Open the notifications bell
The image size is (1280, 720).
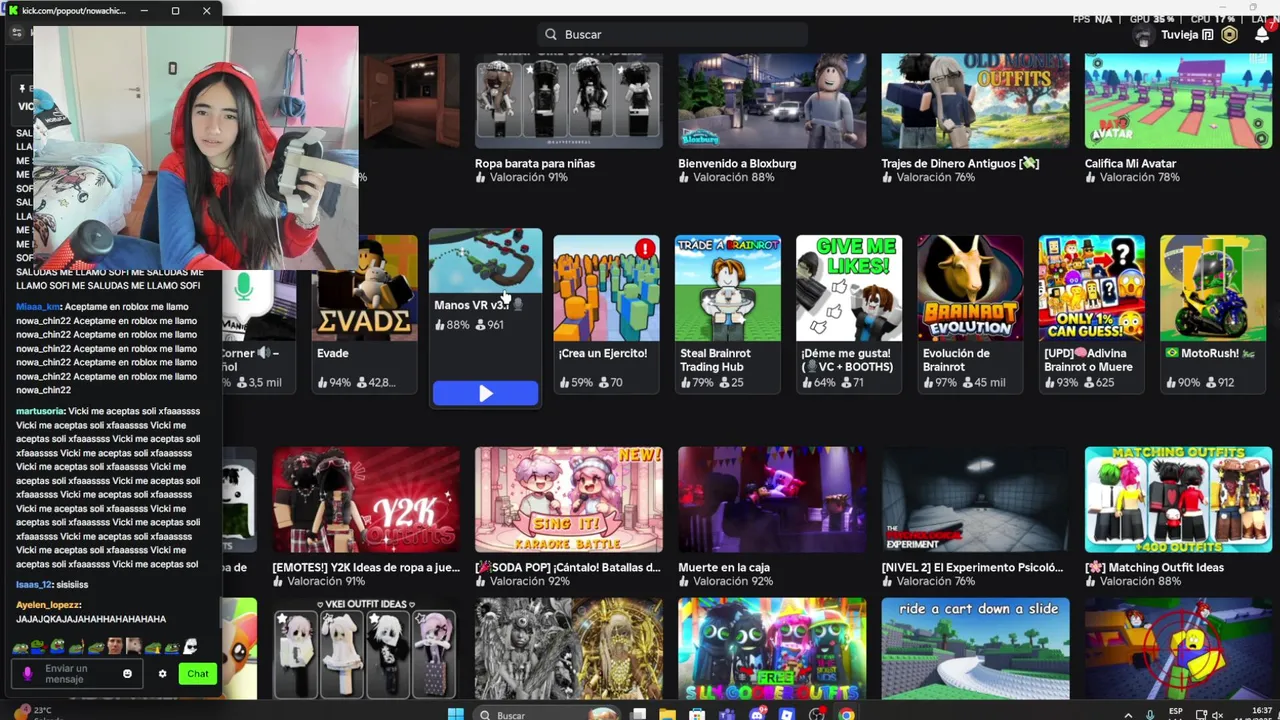point(1261,35)
